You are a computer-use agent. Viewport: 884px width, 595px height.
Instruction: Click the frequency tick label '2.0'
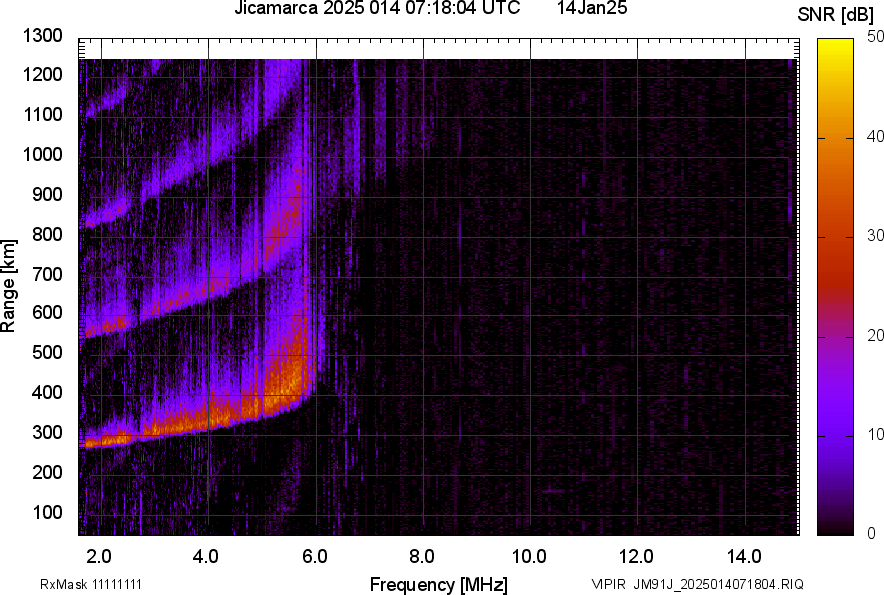point(99,557)
